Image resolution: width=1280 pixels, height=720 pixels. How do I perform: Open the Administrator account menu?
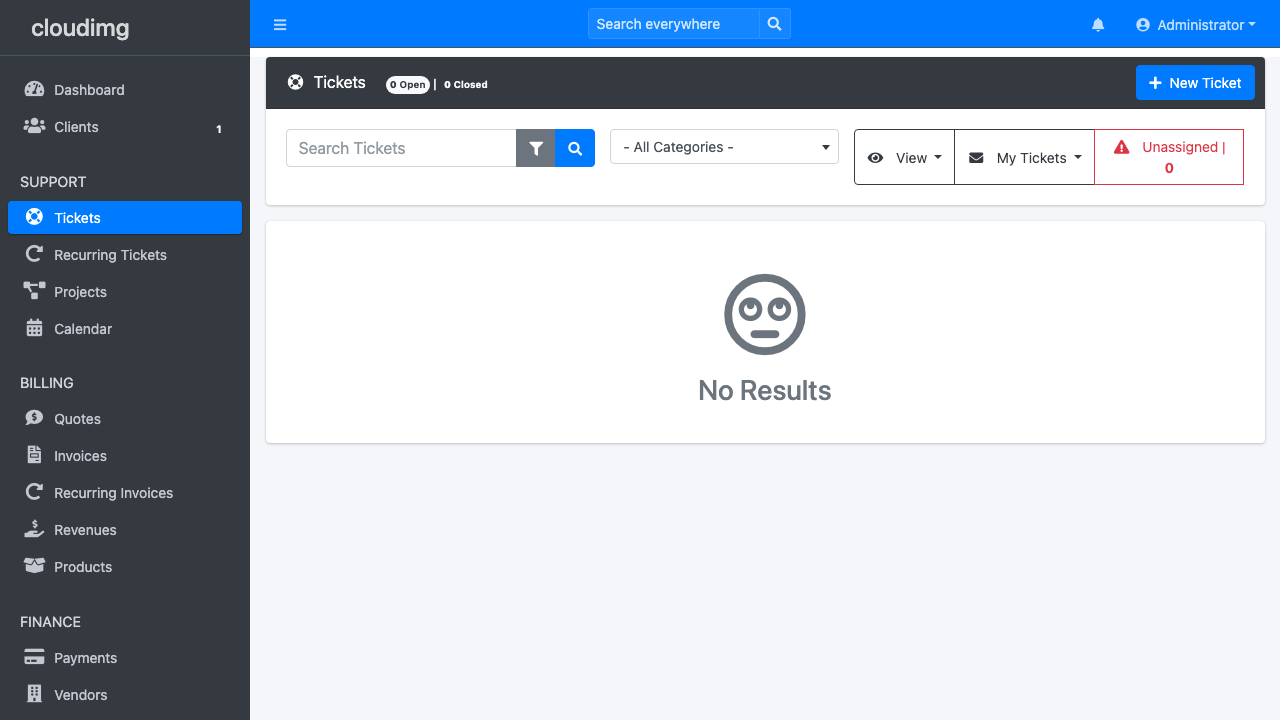point(1196,25)
